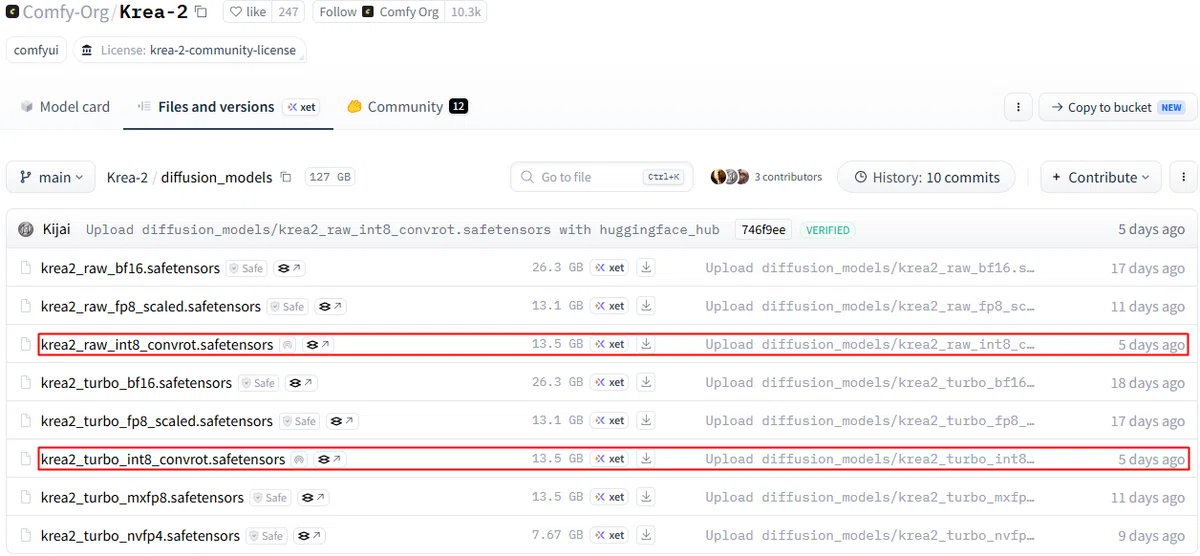The width and height of the screenshot is (1200, 556).
Task: Click the 127 GB folder size badge
Action: pyautogui.click(x=330, y=177)
